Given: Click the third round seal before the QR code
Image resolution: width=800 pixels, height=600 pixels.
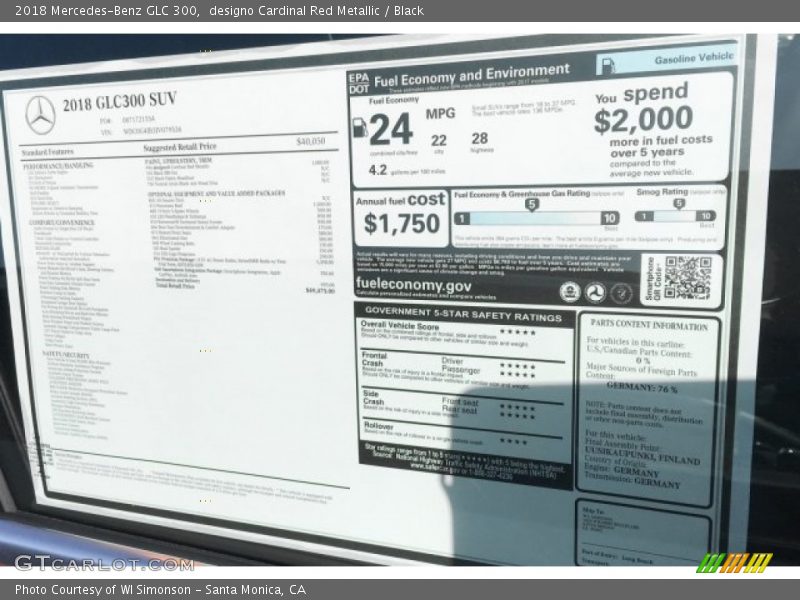Looking at the screenshot, I should click(x=621, y=293).
